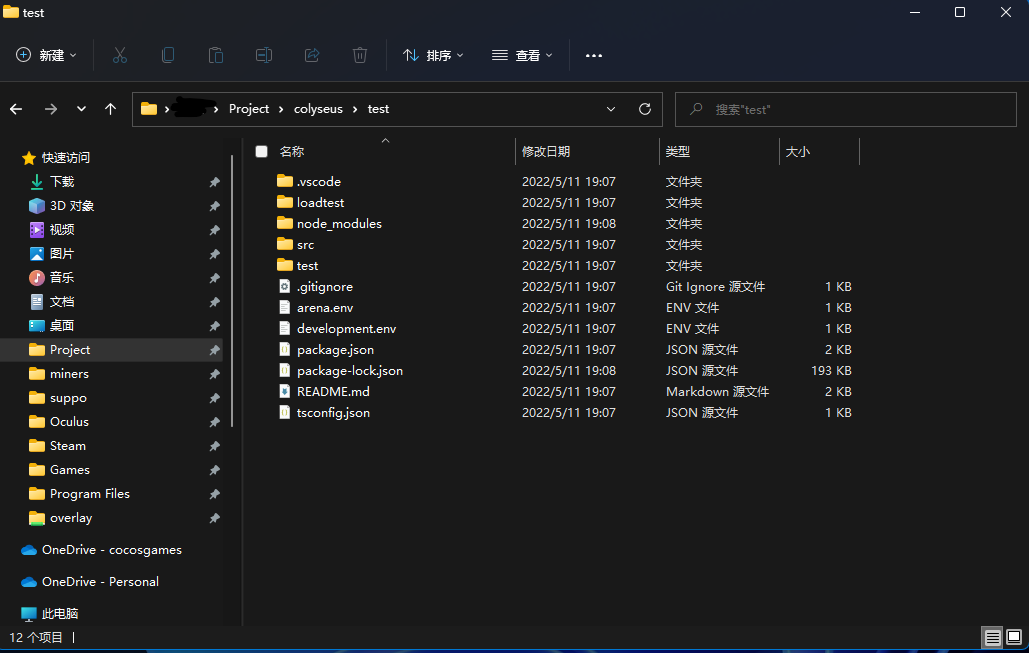The height and width of the screenshot is (653, 1029).
Task: Open the three-dots more options menu
Action: (594, 56)
